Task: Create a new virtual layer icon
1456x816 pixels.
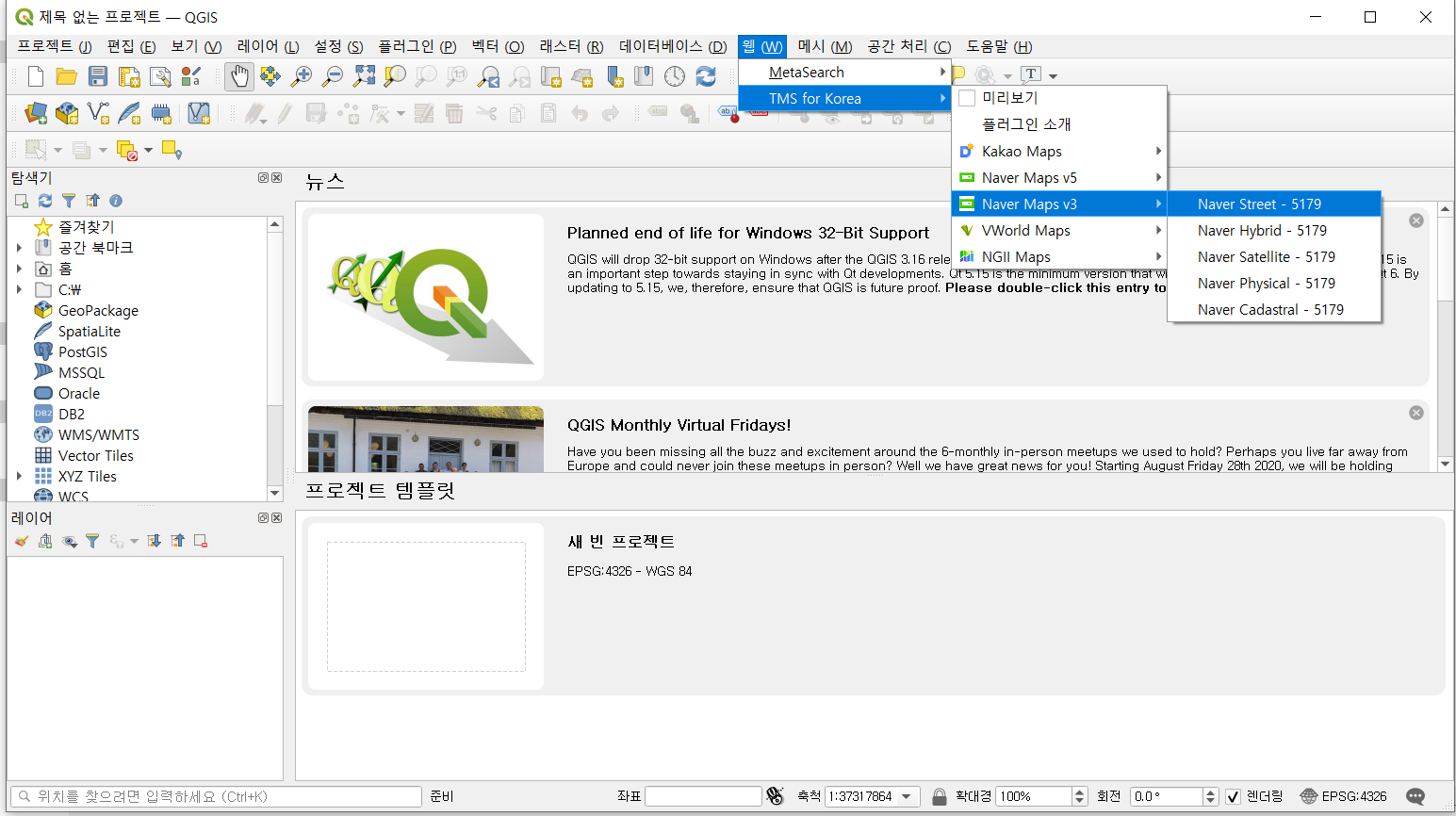Action: pos(199,113)
